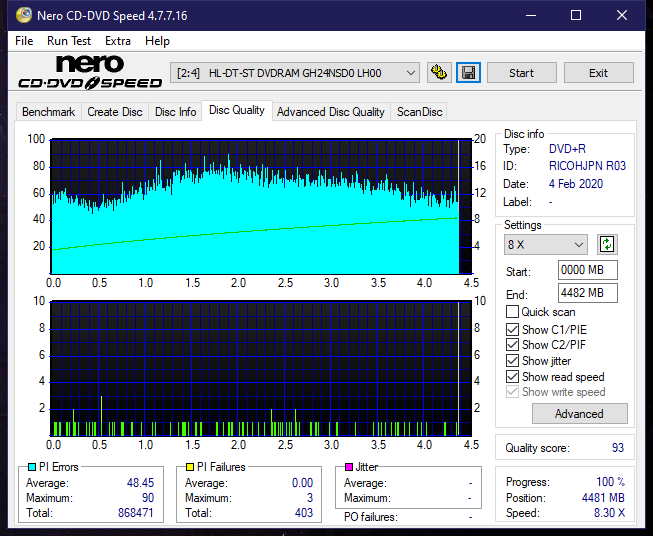Close the Nero CD-DVD Speed window
The width and height of the screenshot is (653, 536).
(x=622, y=15)
